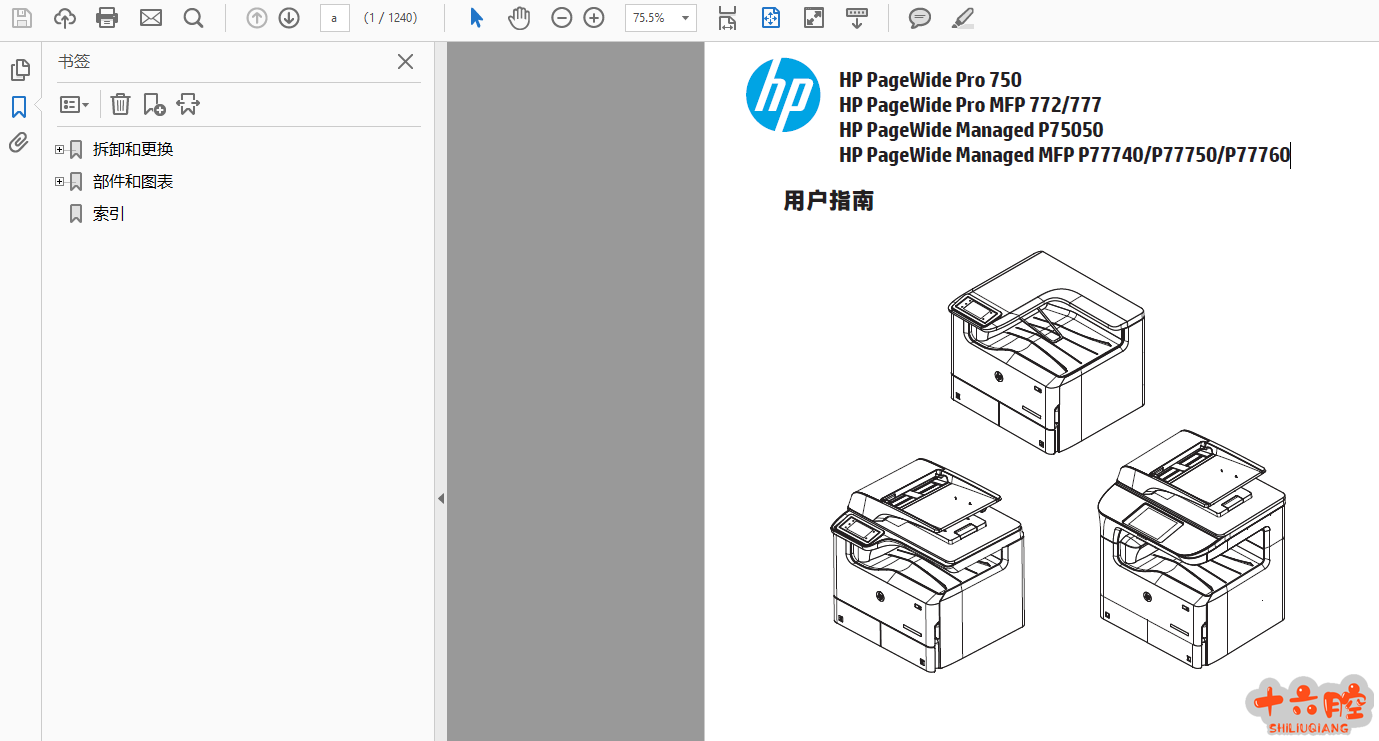Expand the 部件和图表 bookmark
Image resolution: width=1379 pixels, height=741 pixels.
pos(60,182)
